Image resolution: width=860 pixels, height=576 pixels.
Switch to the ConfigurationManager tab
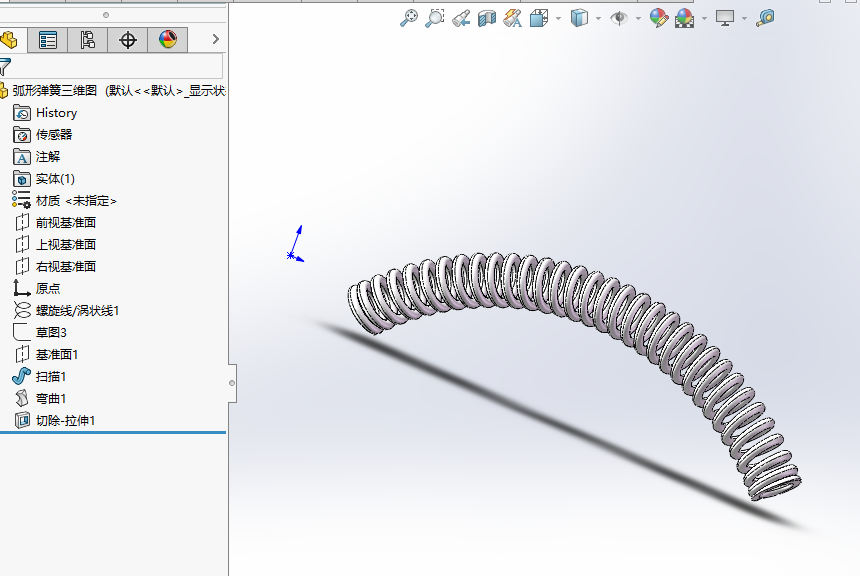click(x=88, y=39)
